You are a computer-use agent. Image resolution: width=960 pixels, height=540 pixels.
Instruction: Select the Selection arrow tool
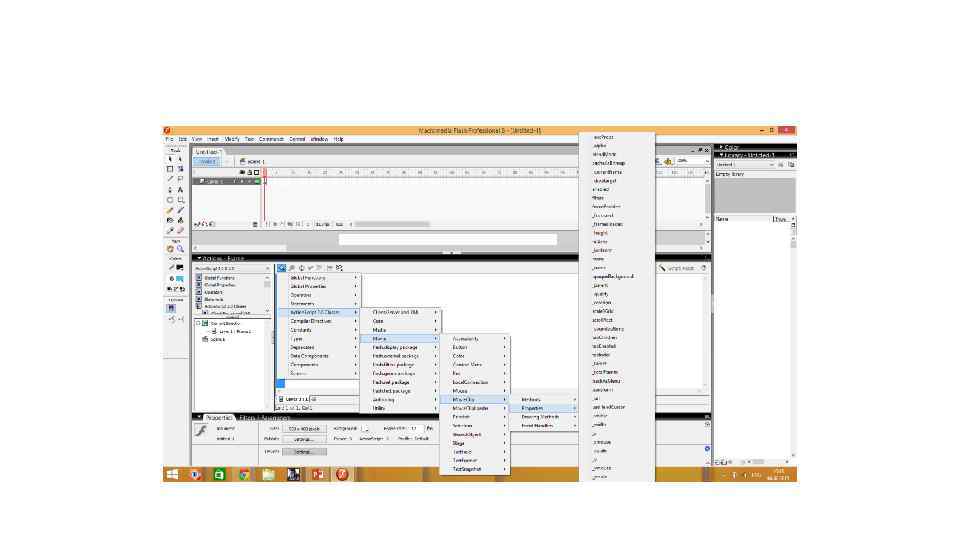[170, 159]
